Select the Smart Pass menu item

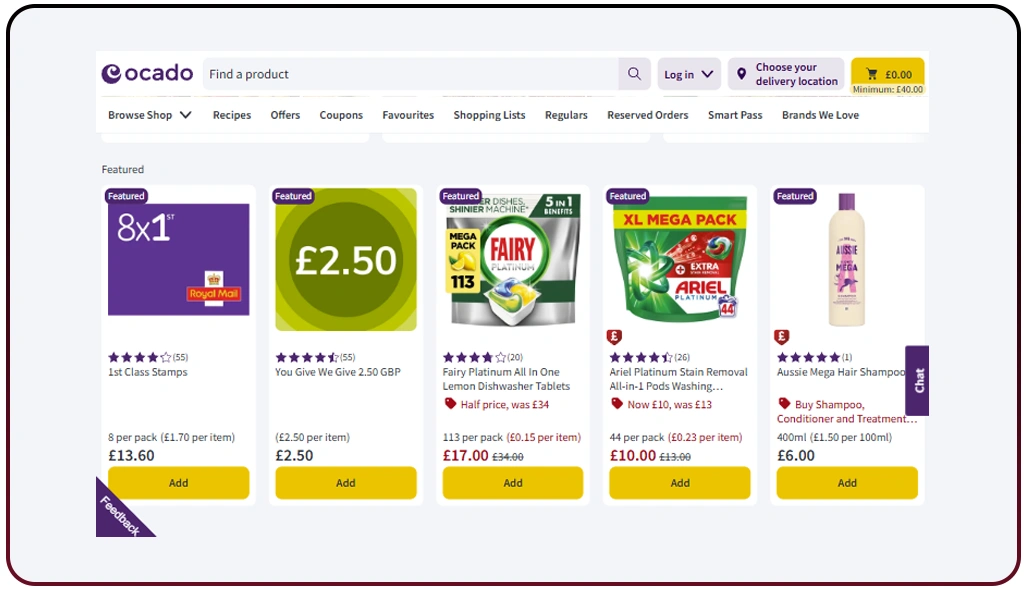tap(734, 115)
